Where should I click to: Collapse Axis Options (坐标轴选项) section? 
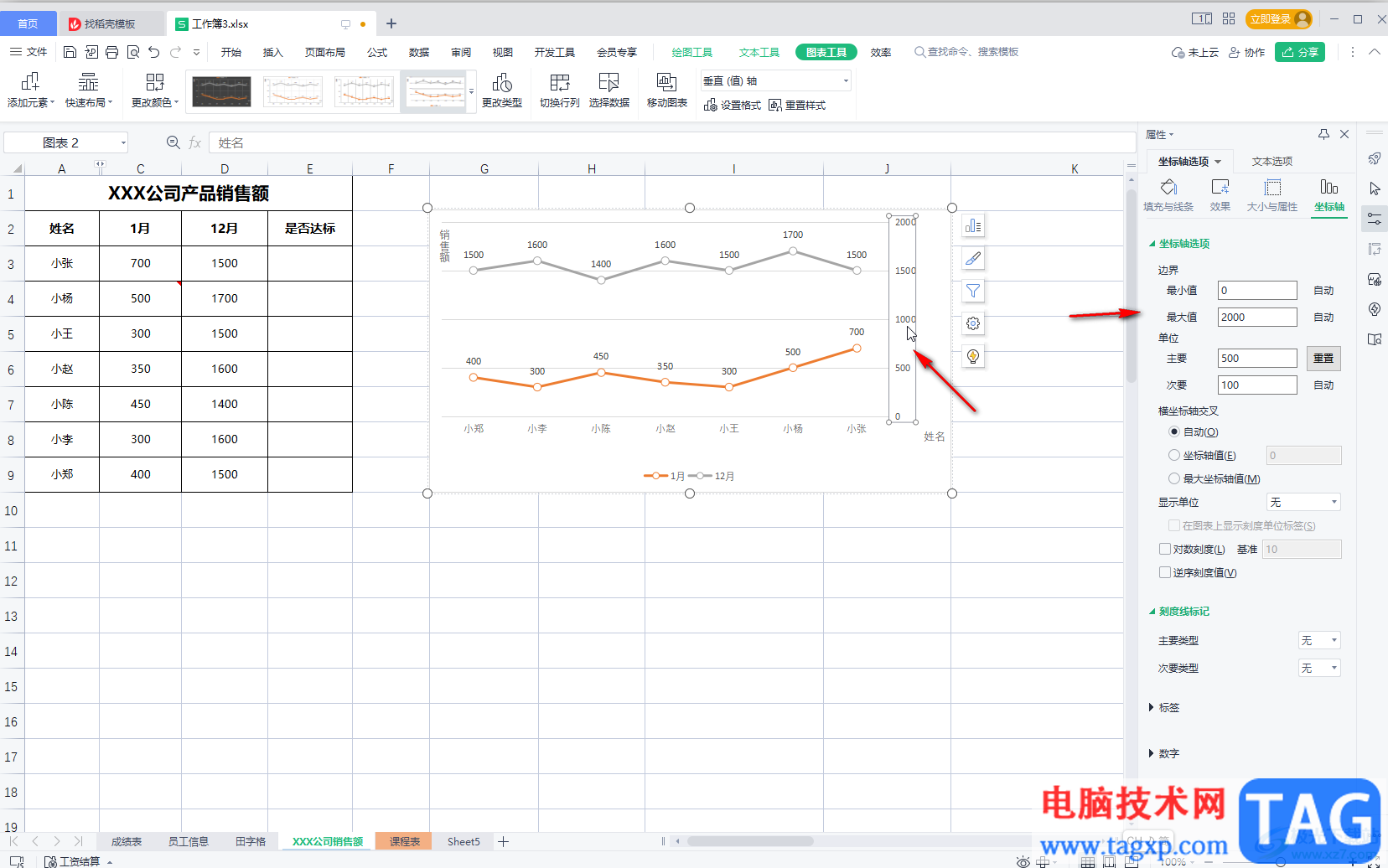(1179, 244)
